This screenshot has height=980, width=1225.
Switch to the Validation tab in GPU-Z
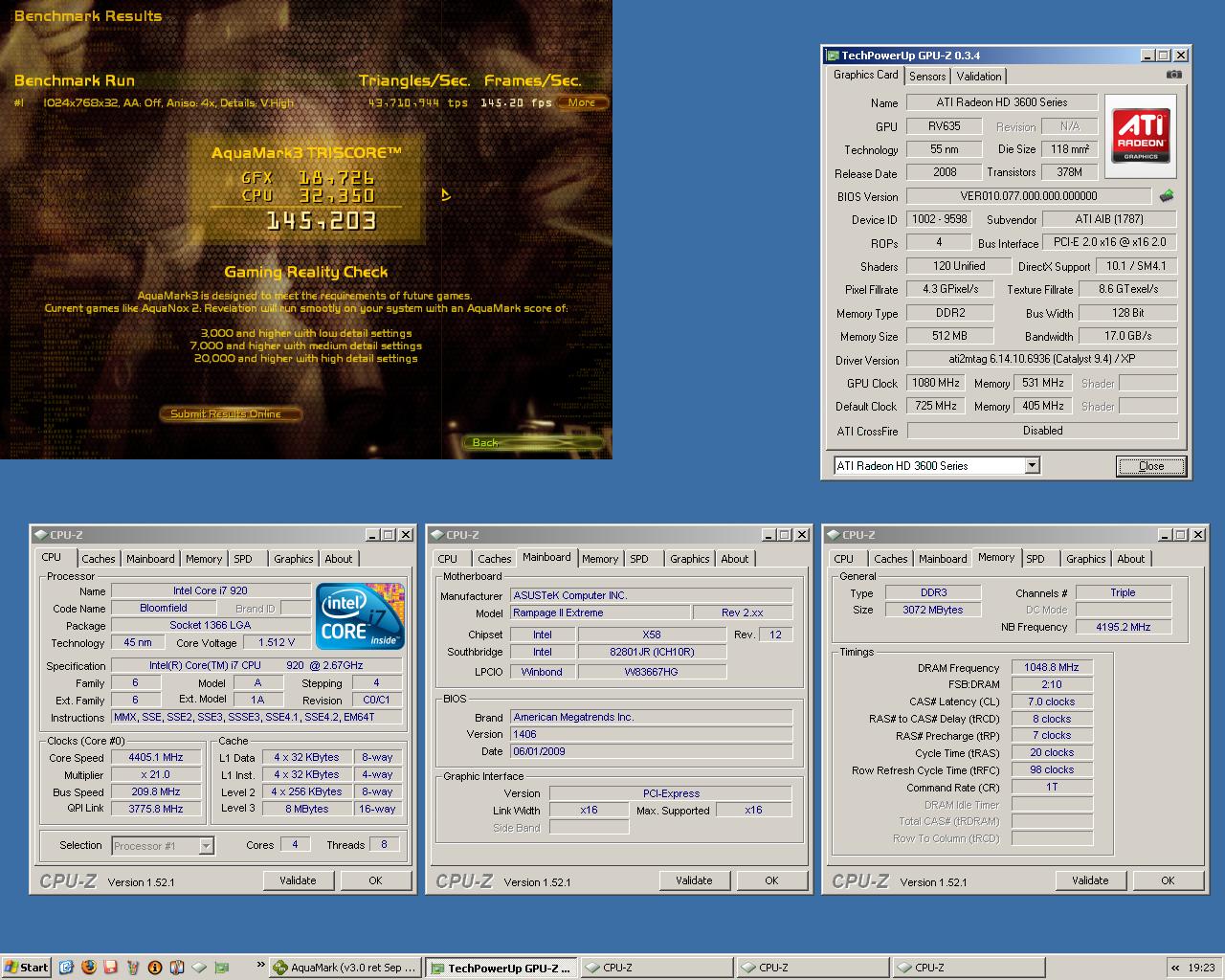tap(979, 77)
